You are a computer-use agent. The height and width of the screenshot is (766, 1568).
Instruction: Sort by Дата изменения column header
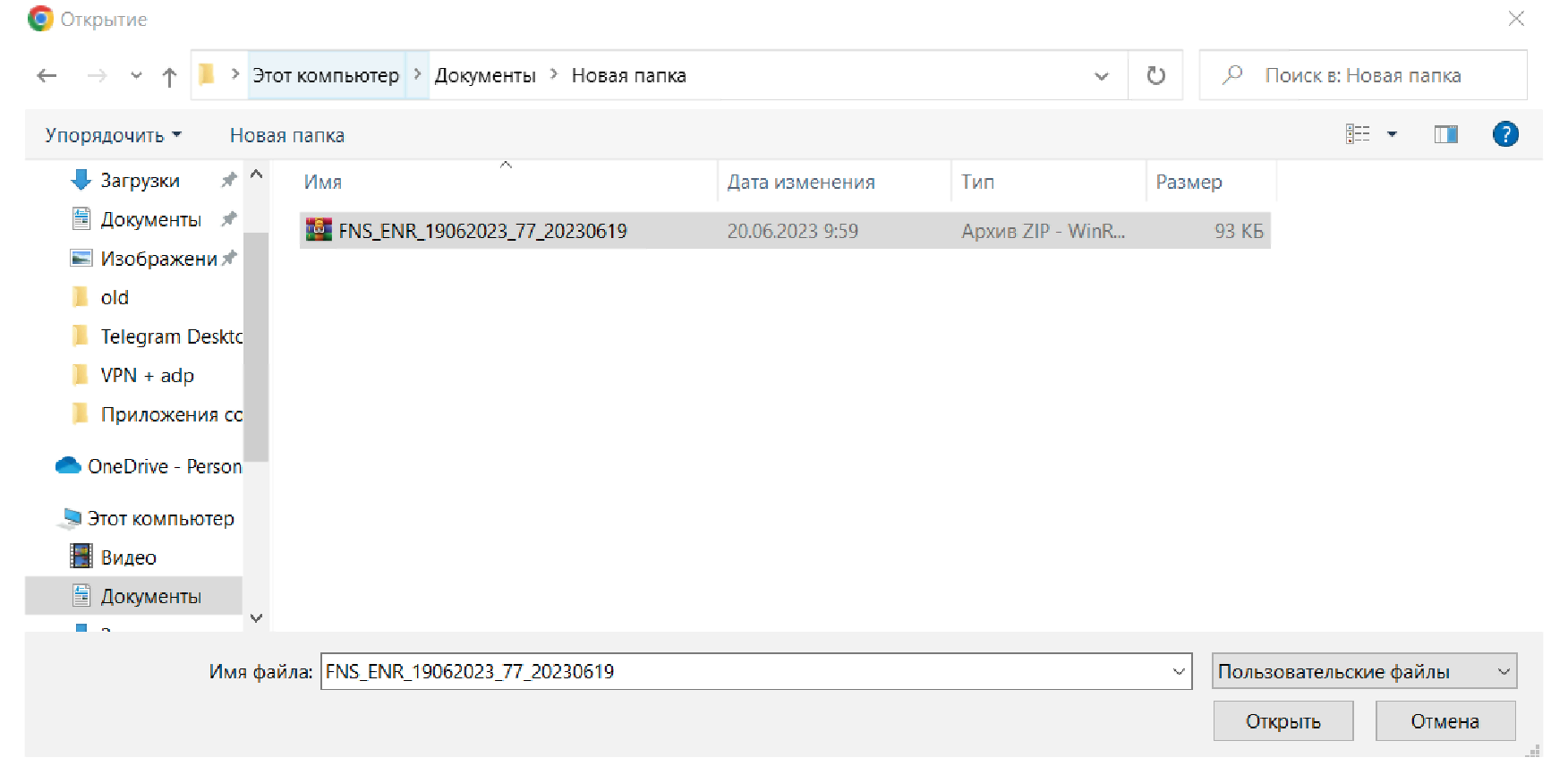tap(800, 182)
